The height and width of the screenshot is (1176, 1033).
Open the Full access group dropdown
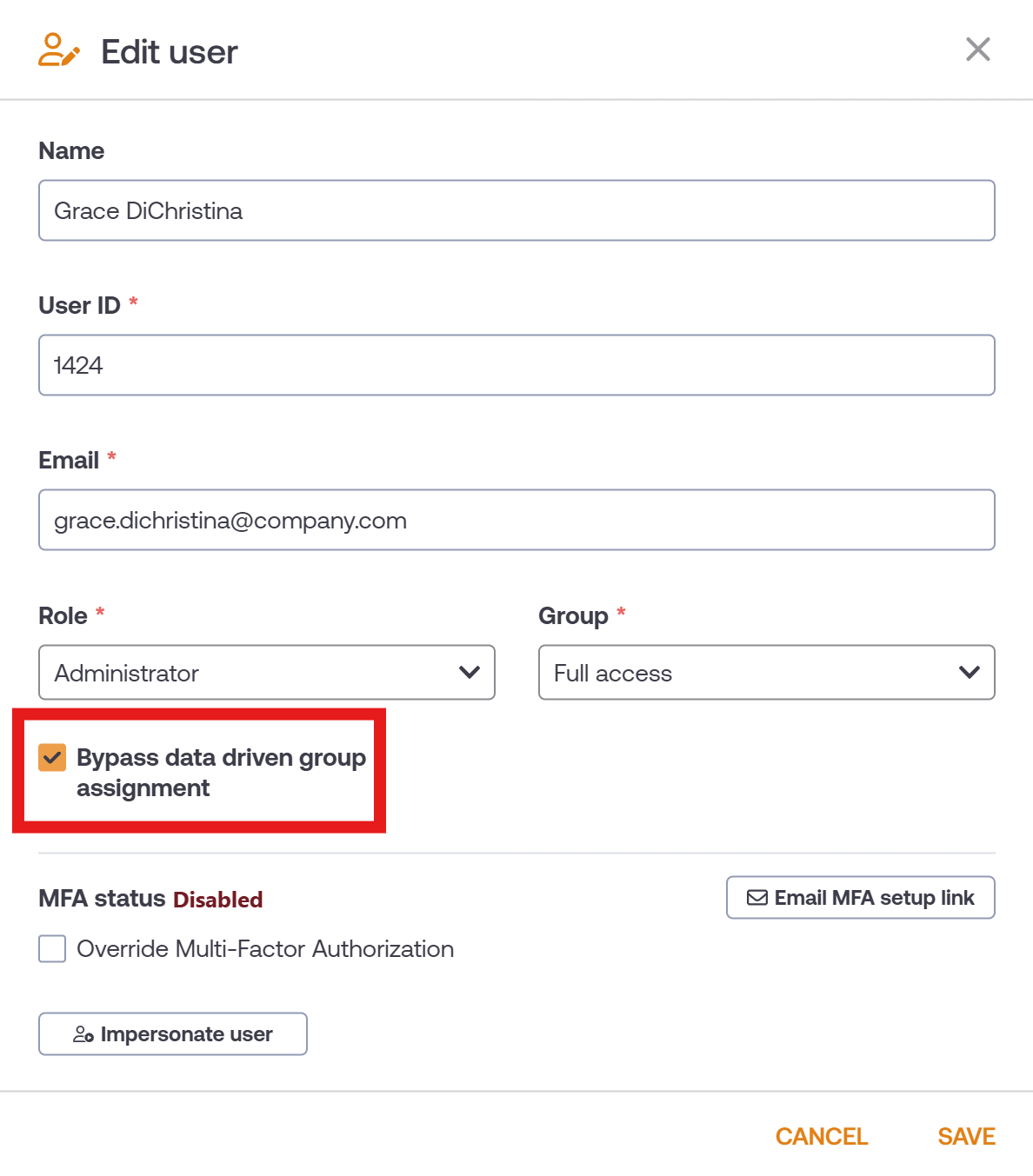coord(767,672)
